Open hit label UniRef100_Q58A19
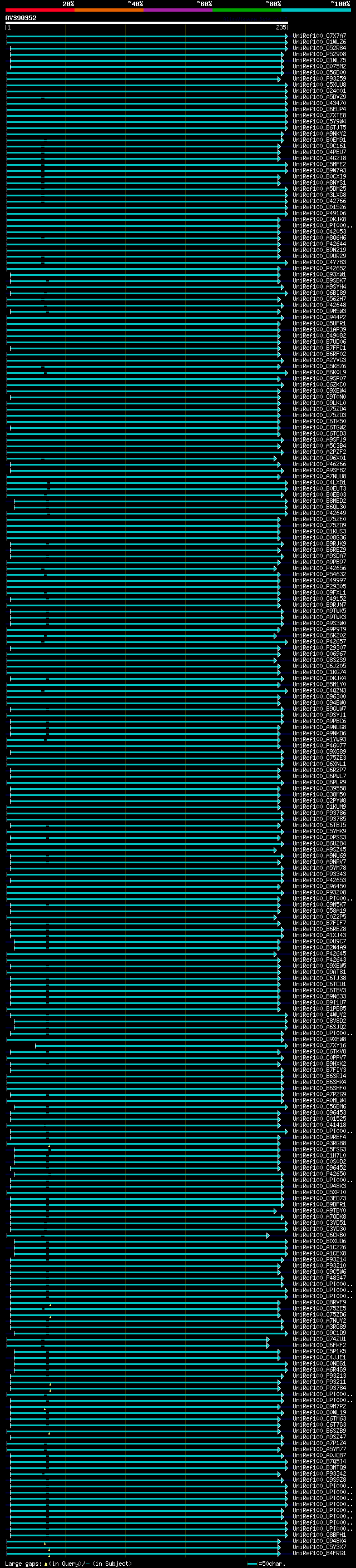This screenshot has width=356, height=1568. (x=319, y=911)
